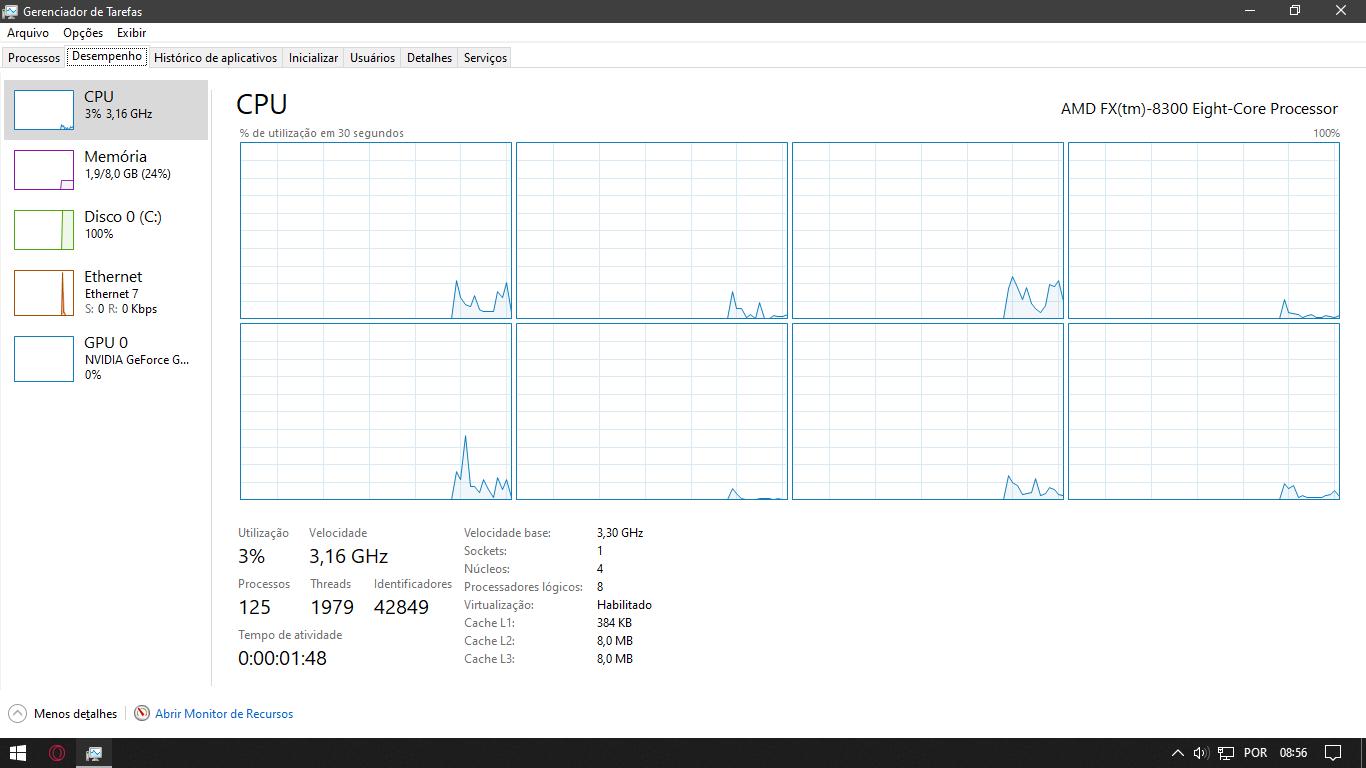1366x768 pixels.
Task: Click the Identificadores count 42849
Action: click(x=401, y=607)
